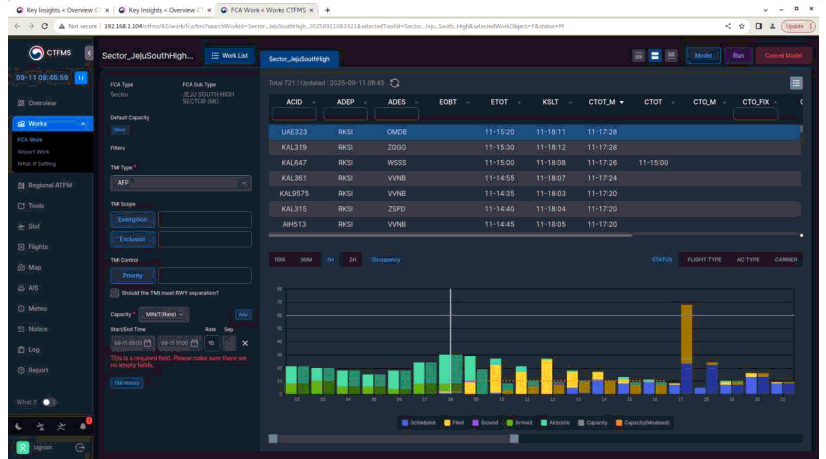Toggle the 15M interval option
Screen dimensions: 826x459
tap(280, 260)
